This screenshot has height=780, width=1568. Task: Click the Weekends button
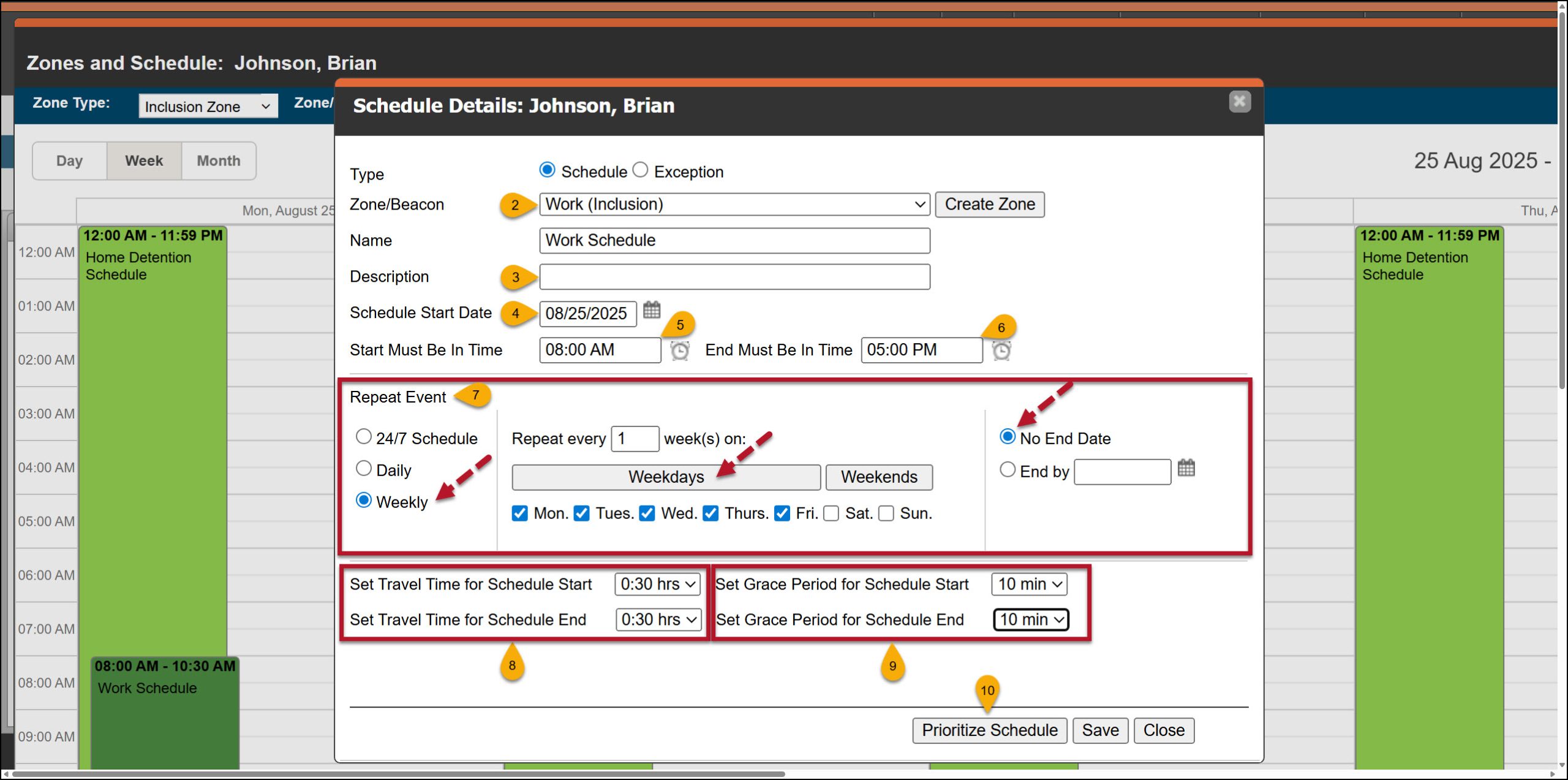coord(878,477)
